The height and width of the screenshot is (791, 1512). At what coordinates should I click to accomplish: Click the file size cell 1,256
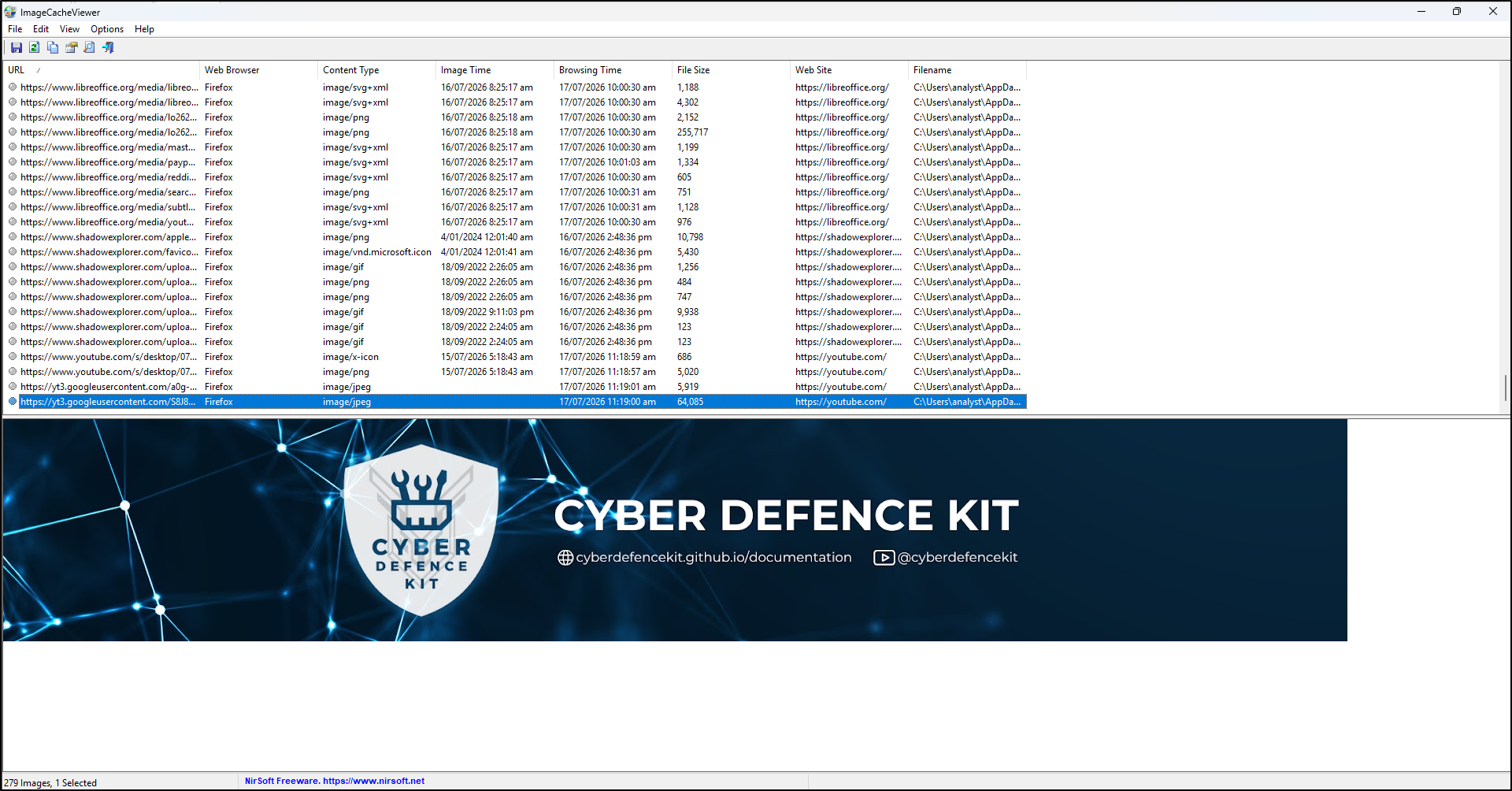pos(688,267)
